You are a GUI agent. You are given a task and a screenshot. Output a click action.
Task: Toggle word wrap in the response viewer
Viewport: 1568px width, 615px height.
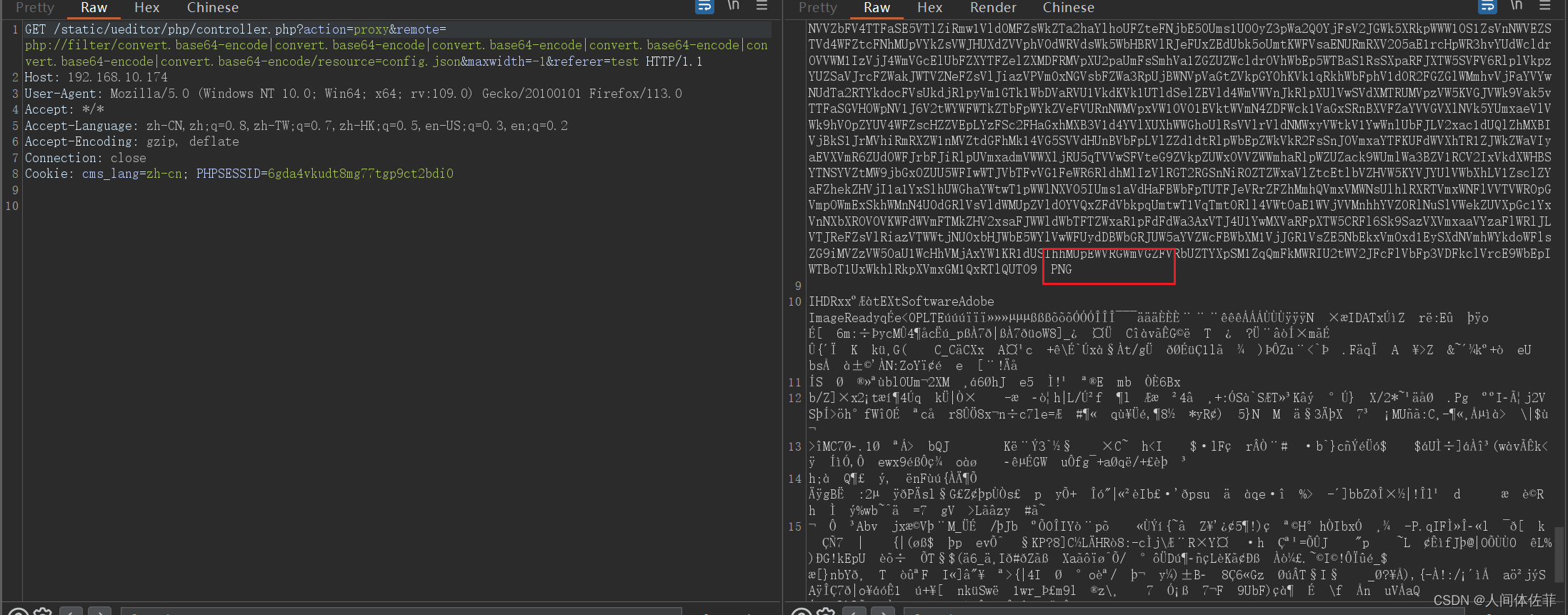(x=1487, y=6)
